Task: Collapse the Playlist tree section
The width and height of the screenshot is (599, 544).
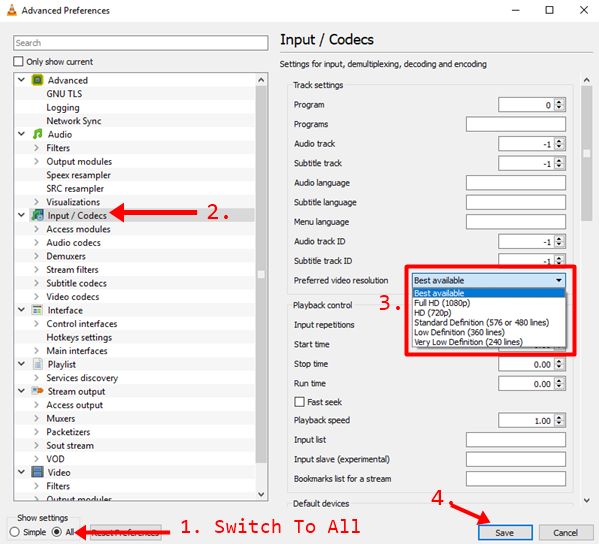Action: coord(21,364)
